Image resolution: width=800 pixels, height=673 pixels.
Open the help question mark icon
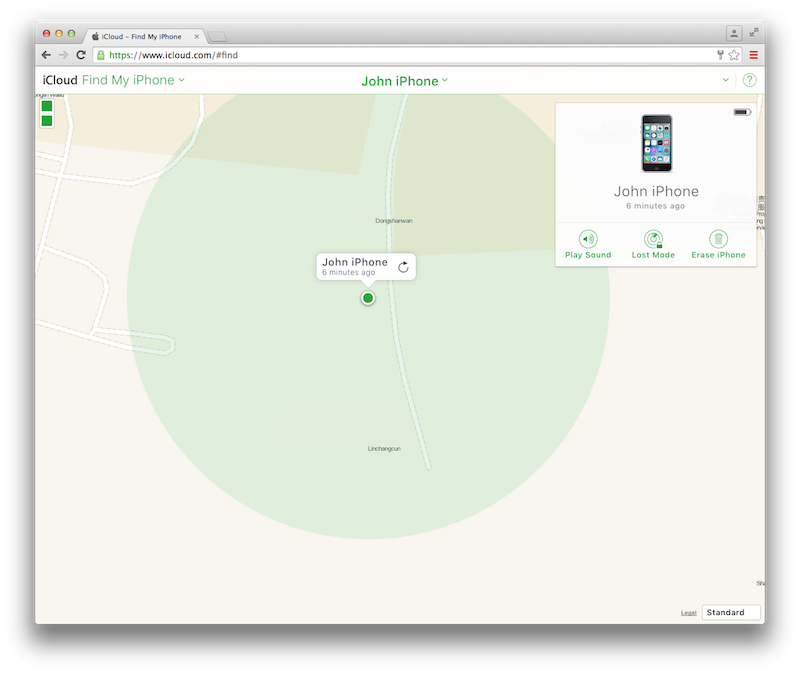coord(749,80)
